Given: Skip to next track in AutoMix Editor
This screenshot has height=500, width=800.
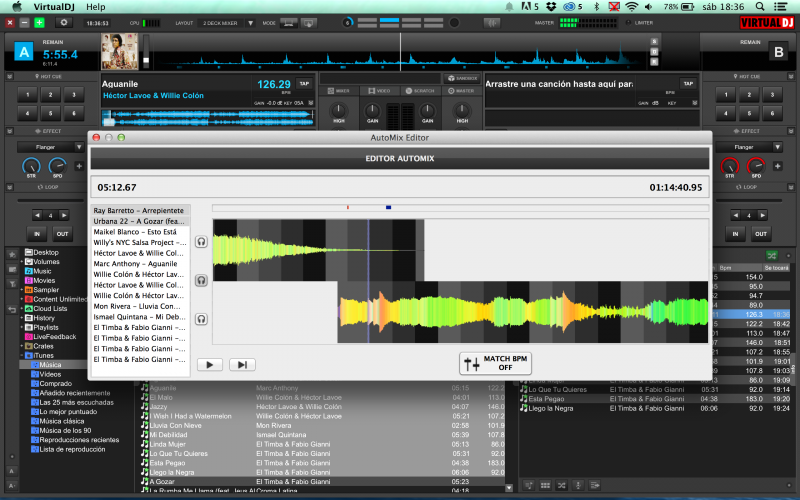Looking at the screenshot, I should pyautogui.click(x=242, y=365).
